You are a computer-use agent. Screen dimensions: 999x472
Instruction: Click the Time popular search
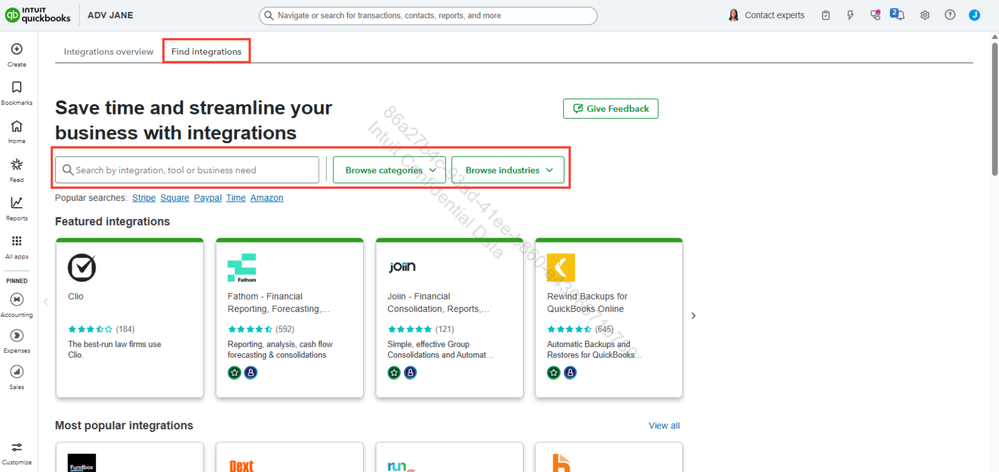(236, 198)
